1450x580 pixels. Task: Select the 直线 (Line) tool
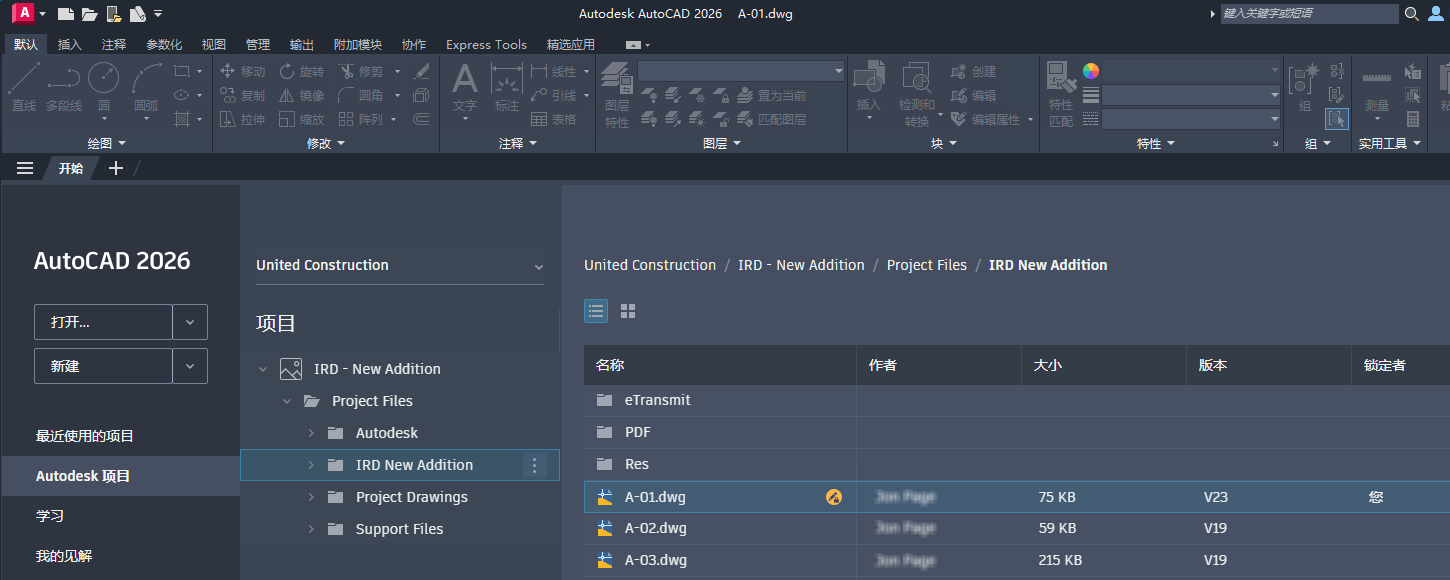point(24,87)
